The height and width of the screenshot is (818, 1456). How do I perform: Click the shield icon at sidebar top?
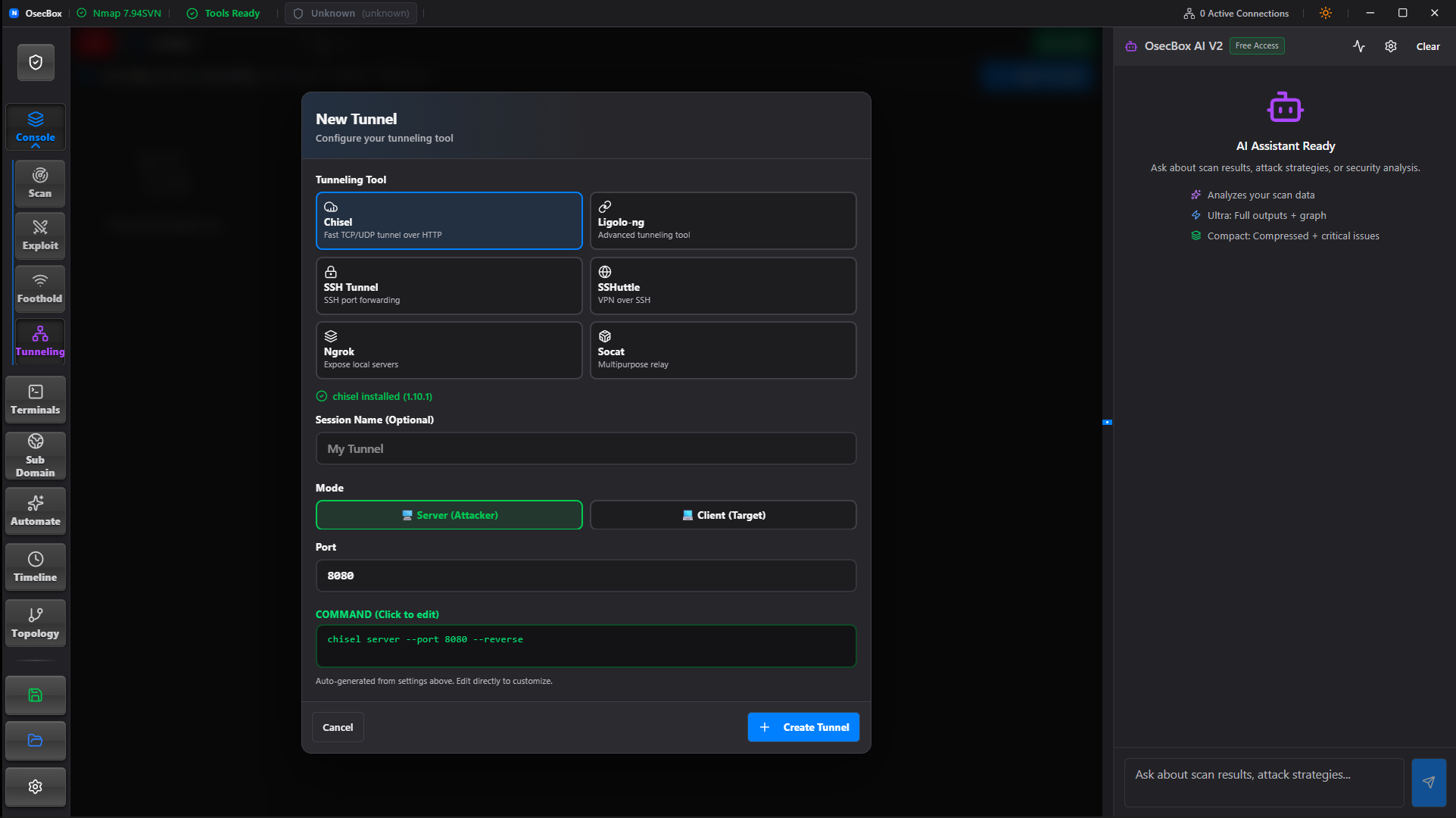[36, 62]
